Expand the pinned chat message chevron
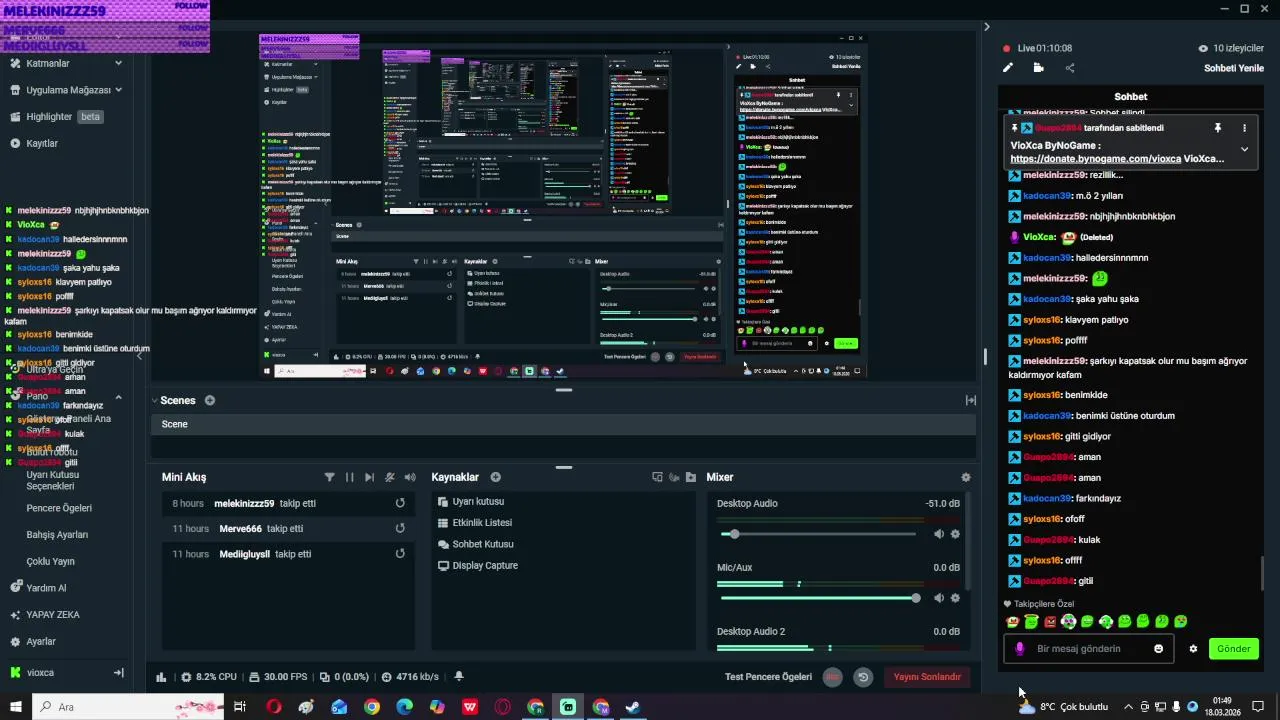The image size is (1280, 720). click(x=1244, y=149)
